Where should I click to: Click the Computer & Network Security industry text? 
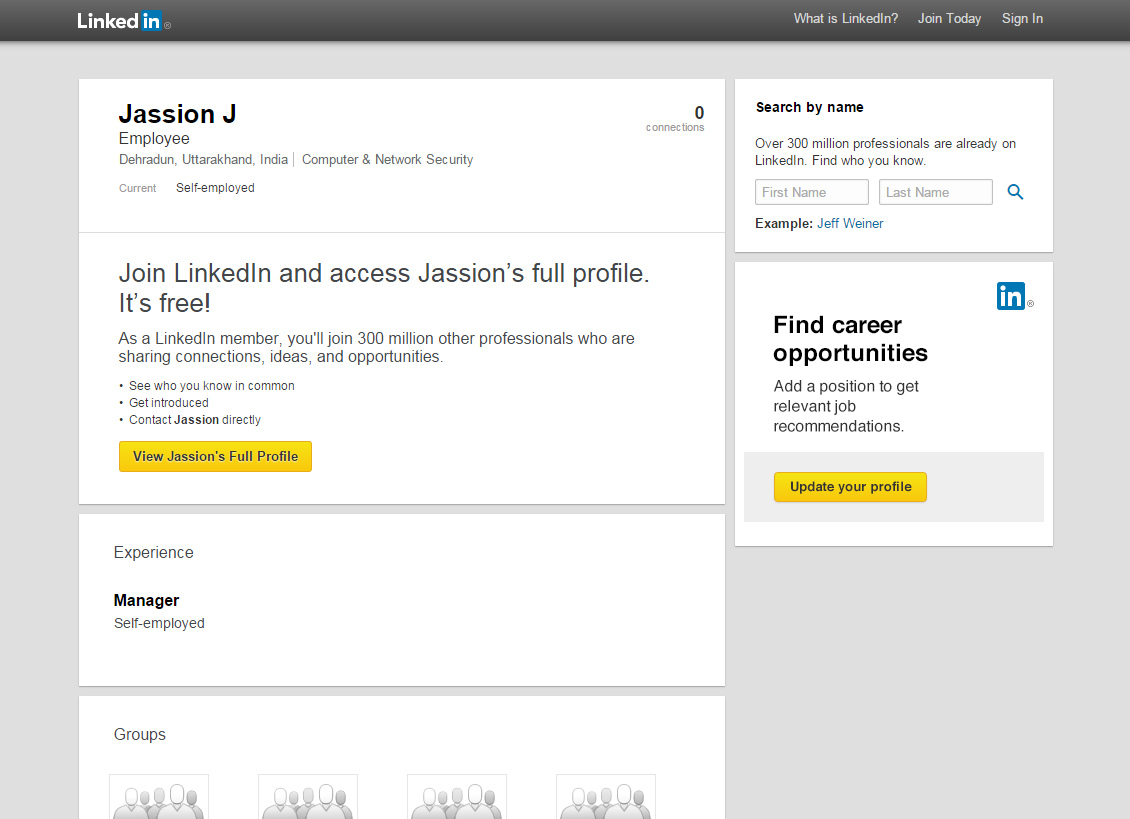388,159
